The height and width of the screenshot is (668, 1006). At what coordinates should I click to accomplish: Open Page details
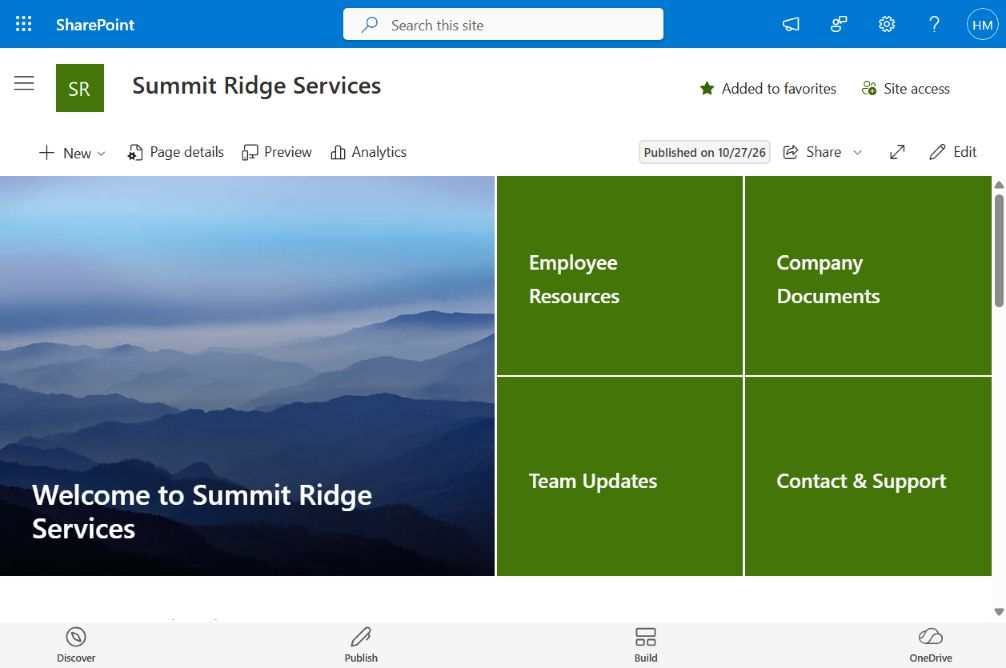[175, 152]
